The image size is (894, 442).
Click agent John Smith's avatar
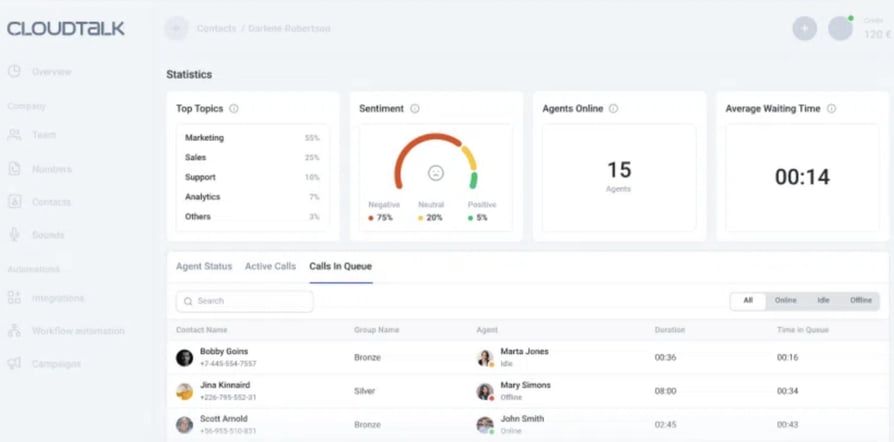tap(485, 425)
